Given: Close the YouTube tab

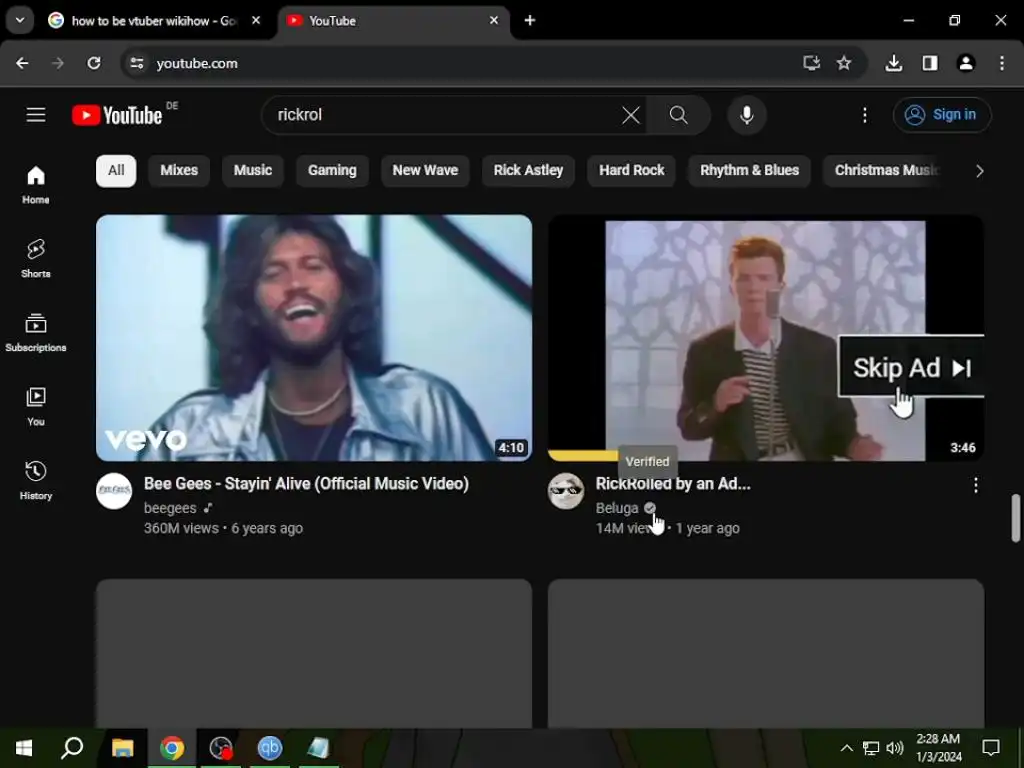Looking at the screenshot, I should point(494,21).
